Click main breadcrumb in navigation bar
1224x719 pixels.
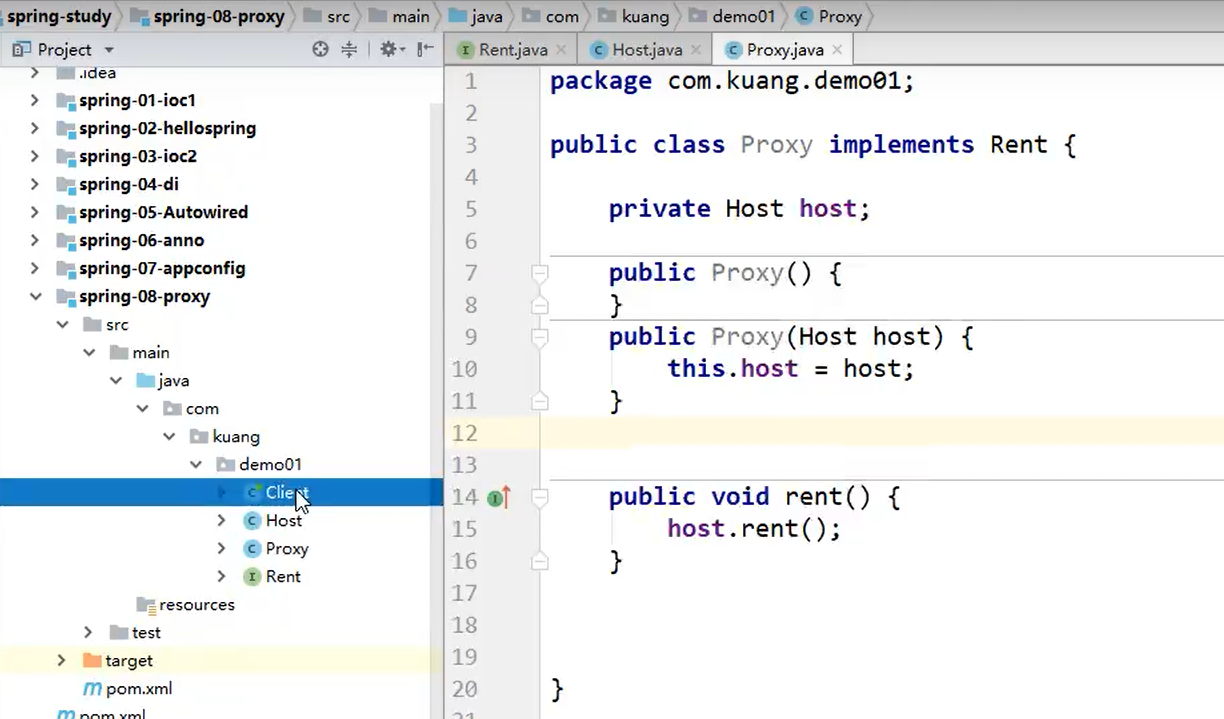[x=399, y=16]
